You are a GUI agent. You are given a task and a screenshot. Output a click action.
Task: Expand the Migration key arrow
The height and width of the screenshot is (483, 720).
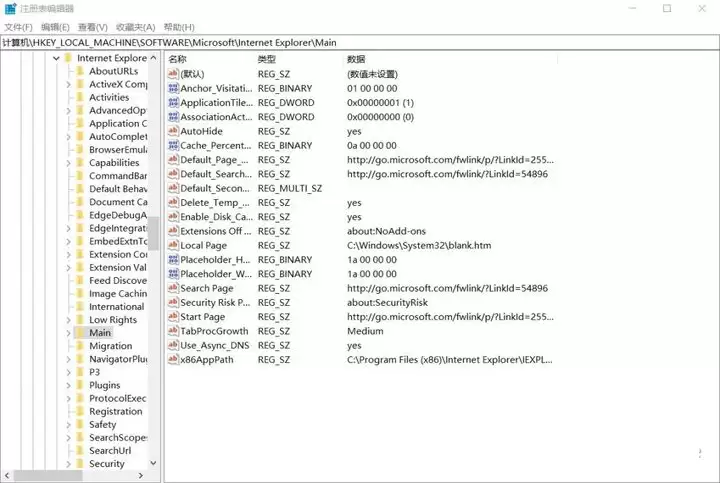(68, 346)
